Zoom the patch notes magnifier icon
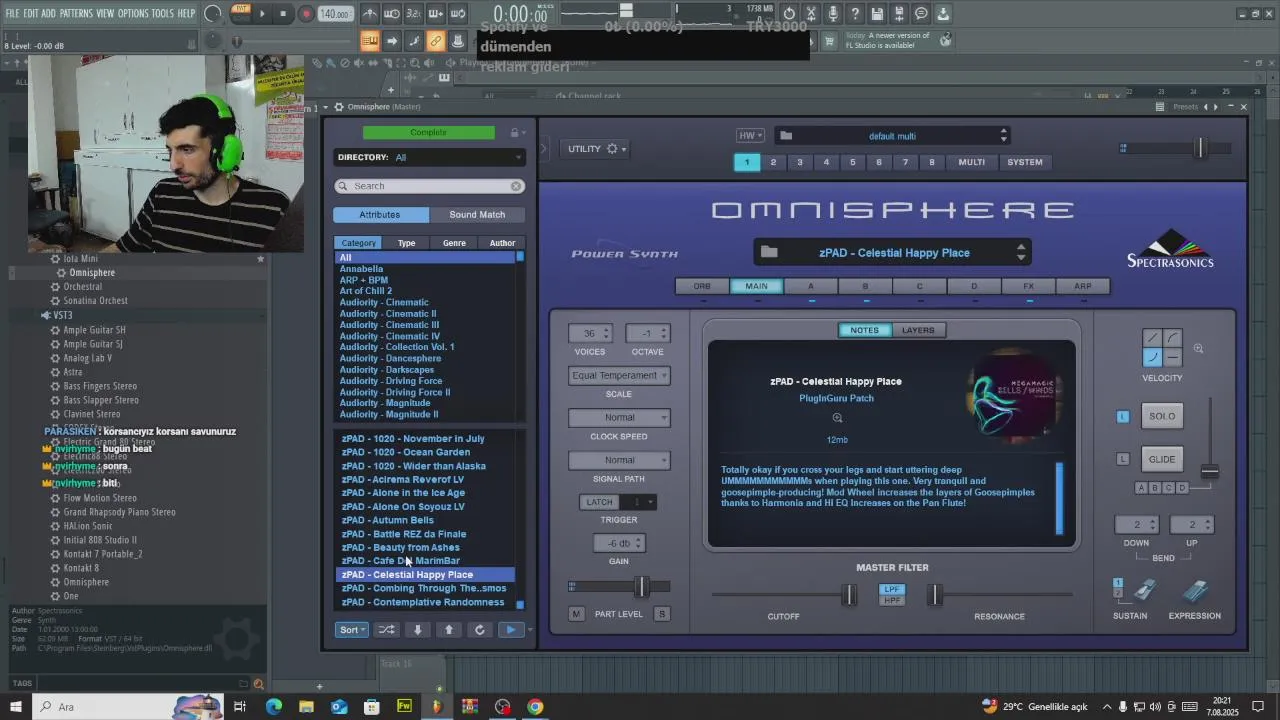This screenshot has height=720, width=1280. pyautogui.click(x=837, y=419)
